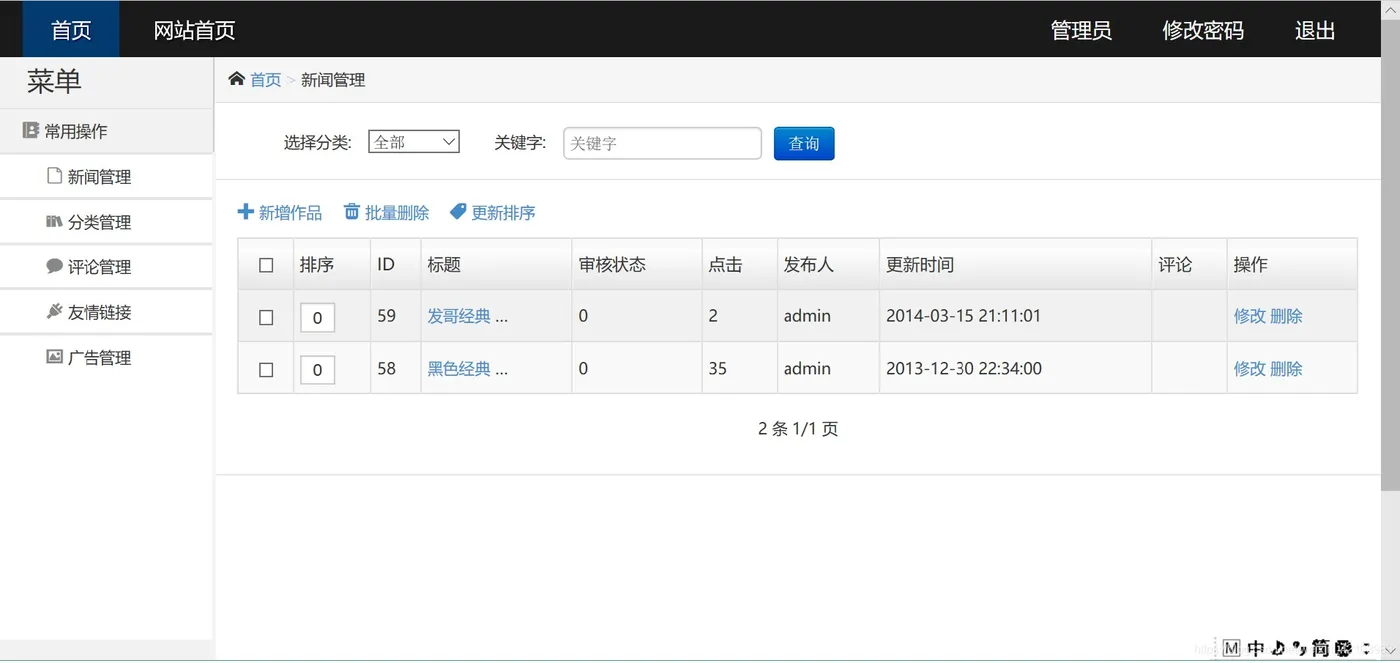Click the plug icon beside 友情链接
The image size is (1400, 663).
coord(54,311)
